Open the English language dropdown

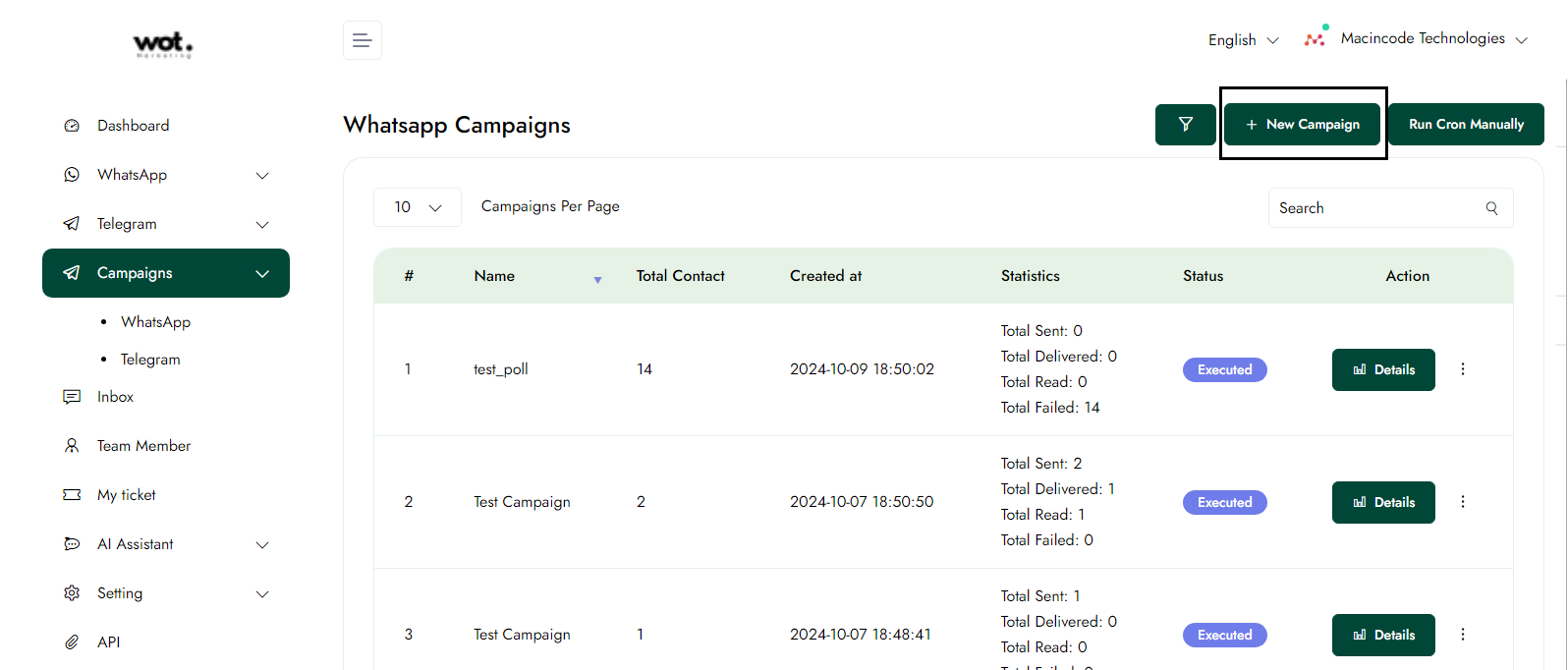pos(1243,40)
